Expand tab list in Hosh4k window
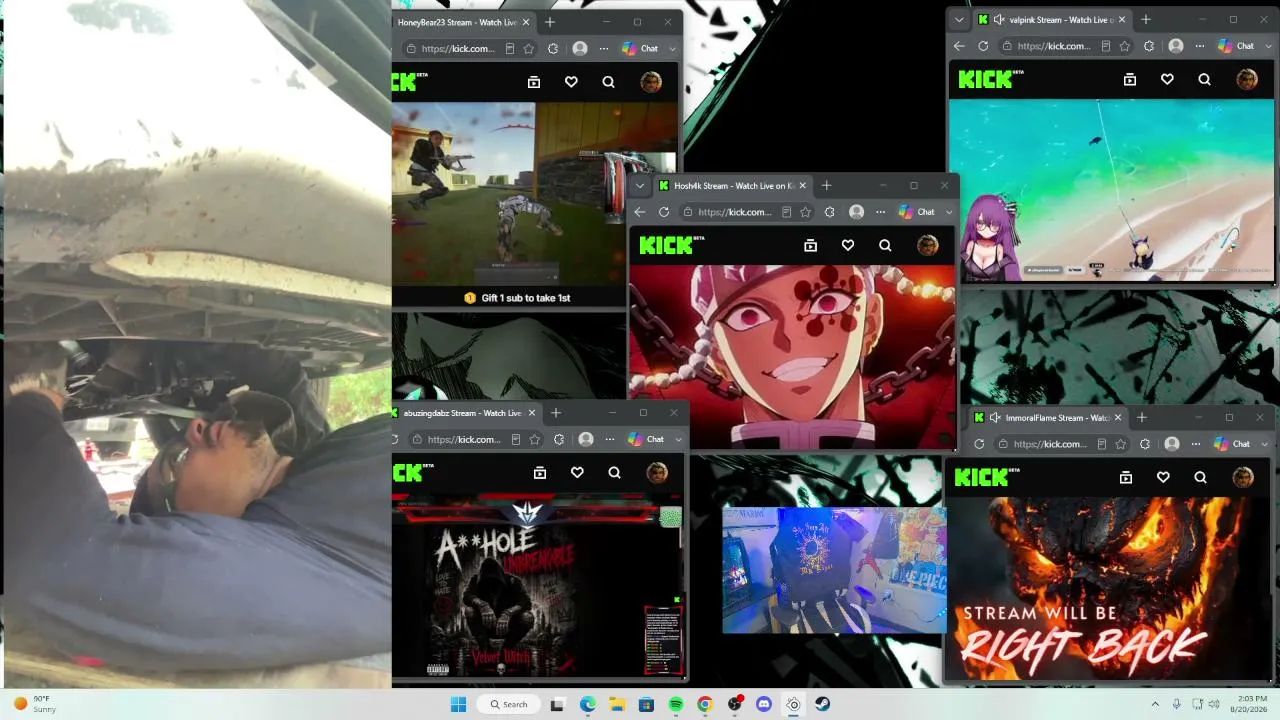The image size is (1280, 720). point(640,186)
